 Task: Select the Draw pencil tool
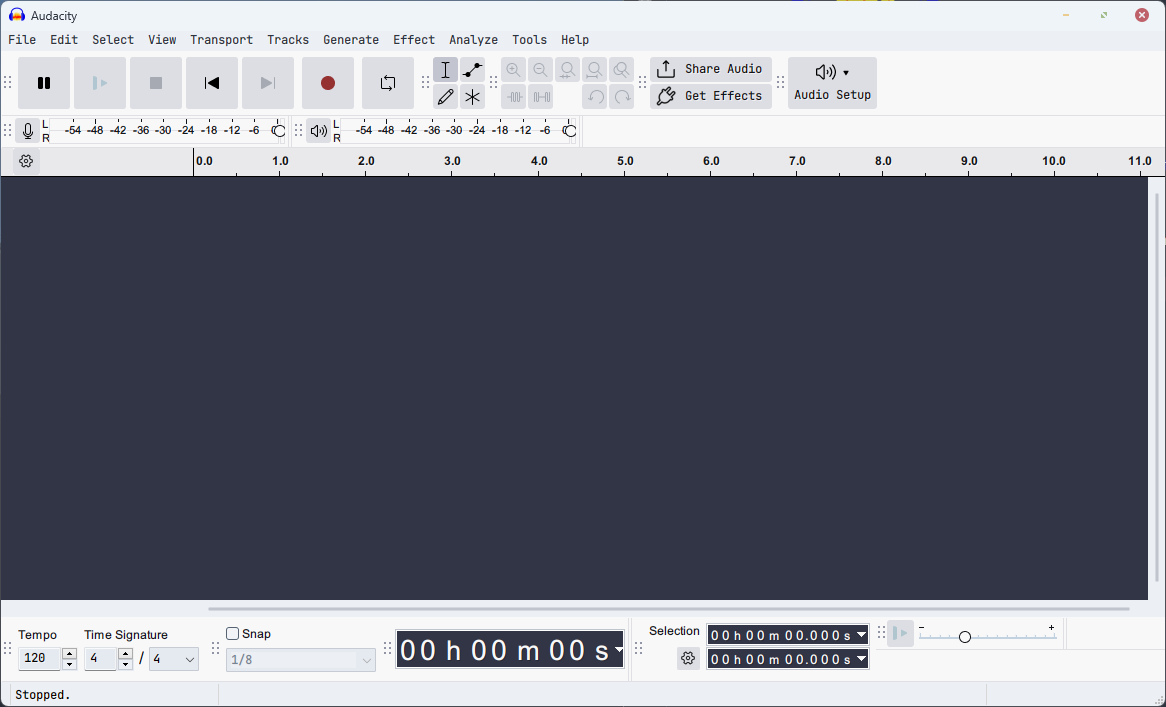coord(446,97)
